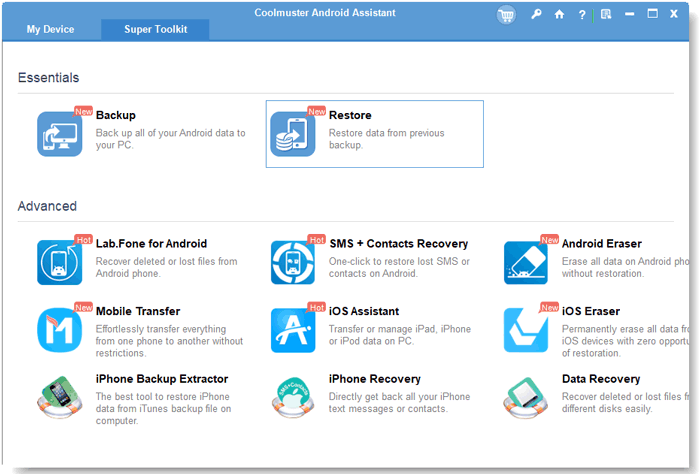Open the Backup tool icon

(x=59, y=134)
